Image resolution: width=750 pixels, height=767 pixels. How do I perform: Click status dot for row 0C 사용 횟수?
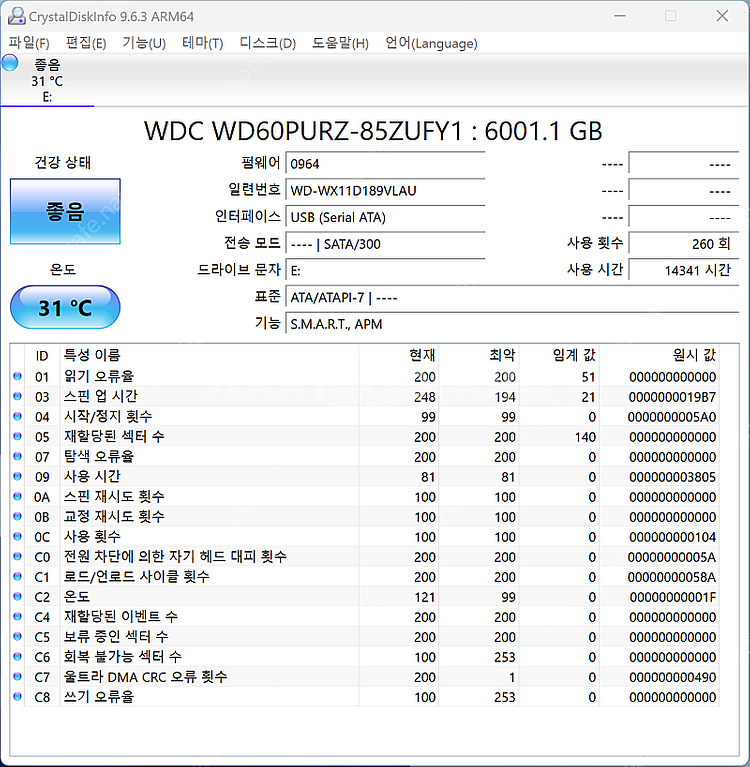(x=17, y=537)
